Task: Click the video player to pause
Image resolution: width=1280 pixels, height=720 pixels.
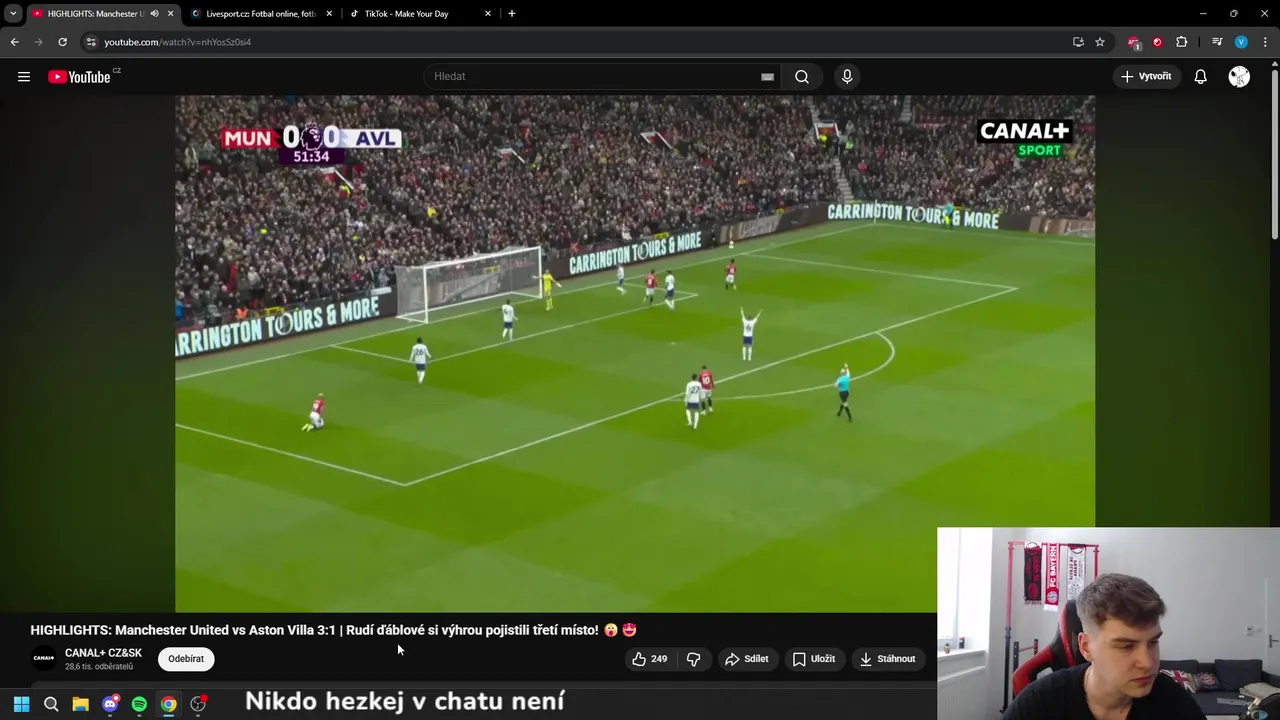Action: (x=635, y=353)
